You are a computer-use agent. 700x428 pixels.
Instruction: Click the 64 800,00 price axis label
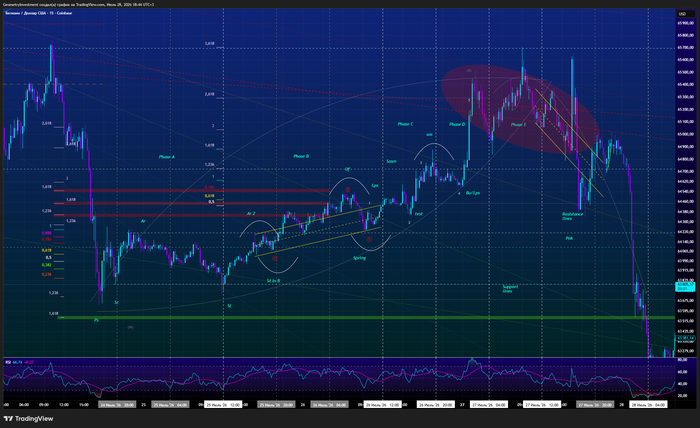(685, 159)
